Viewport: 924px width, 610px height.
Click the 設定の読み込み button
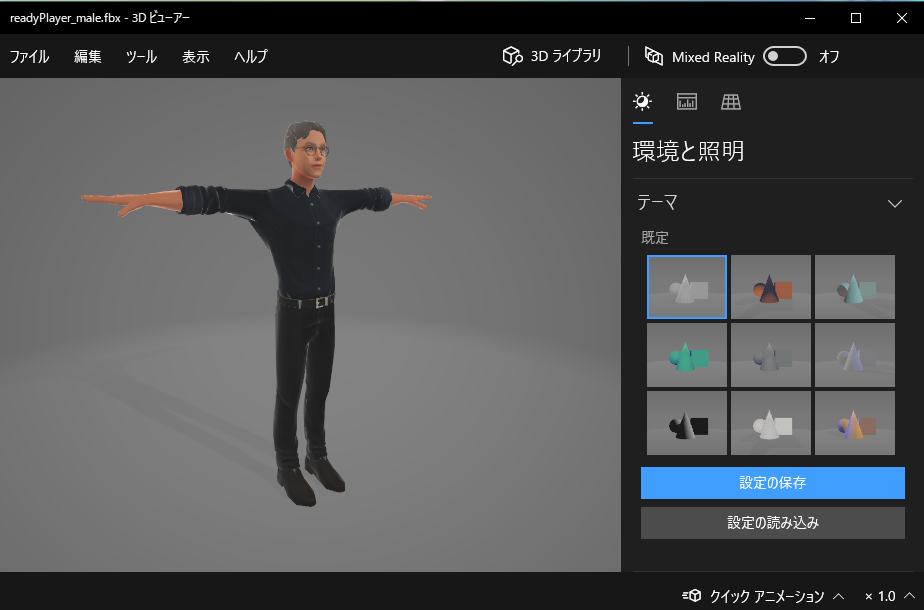click(772, 522)
